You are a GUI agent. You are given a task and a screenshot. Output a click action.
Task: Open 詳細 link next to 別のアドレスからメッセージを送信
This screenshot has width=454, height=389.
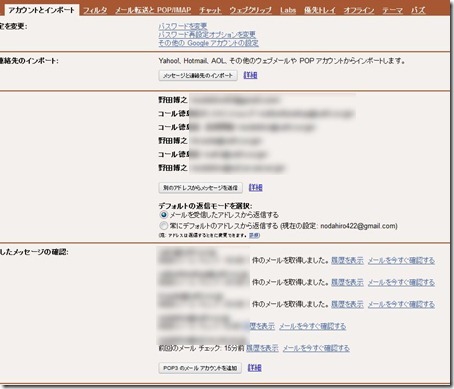pyautogui.click(x=256, y=188)
